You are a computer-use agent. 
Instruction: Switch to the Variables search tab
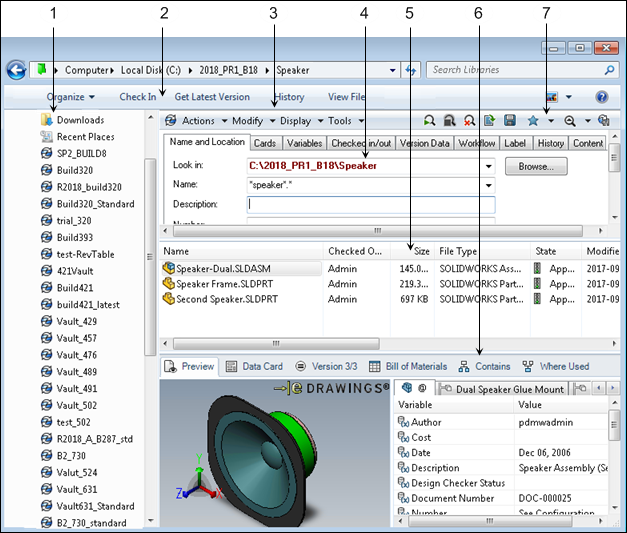point(304,143)
